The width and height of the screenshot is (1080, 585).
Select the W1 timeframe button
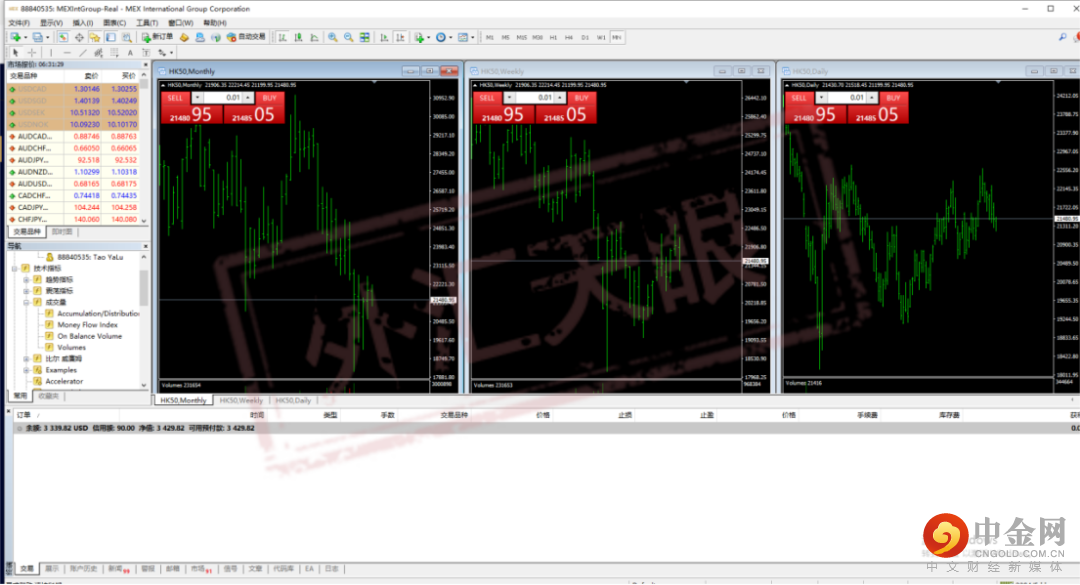[601, 37]
